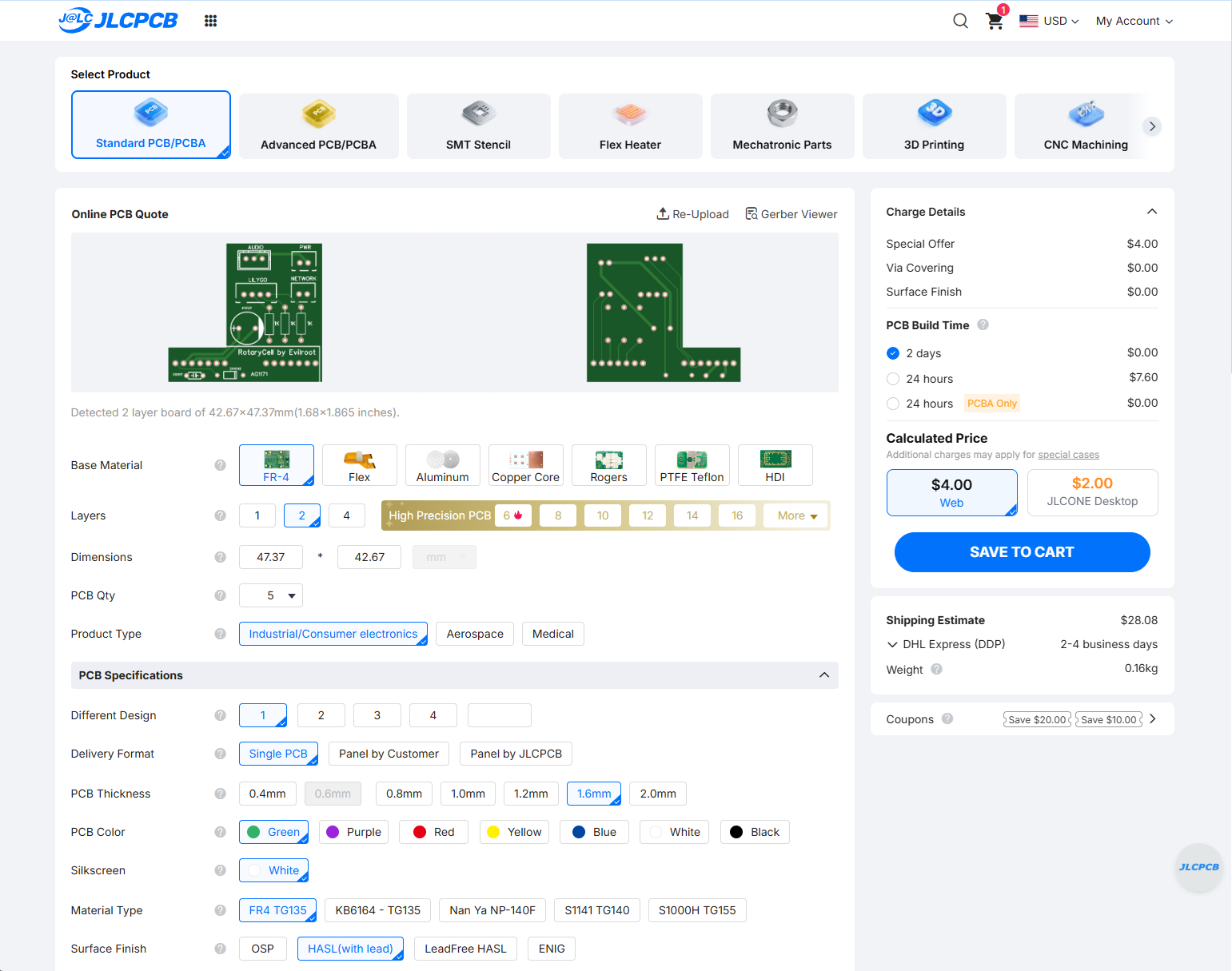Show more products with the right arrow
1232x971 pixels.
1152,126
